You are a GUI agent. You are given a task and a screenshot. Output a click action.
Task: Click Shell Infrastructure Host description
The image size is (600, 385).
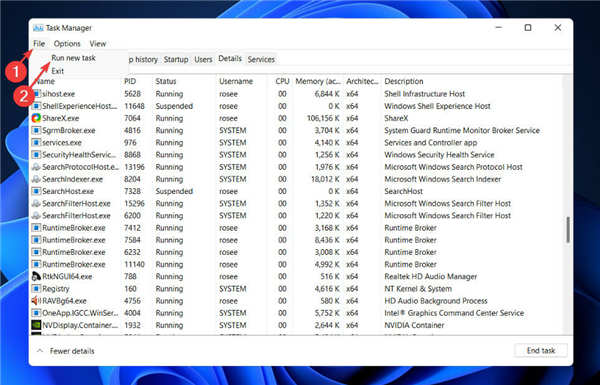[x=424, y=94]
